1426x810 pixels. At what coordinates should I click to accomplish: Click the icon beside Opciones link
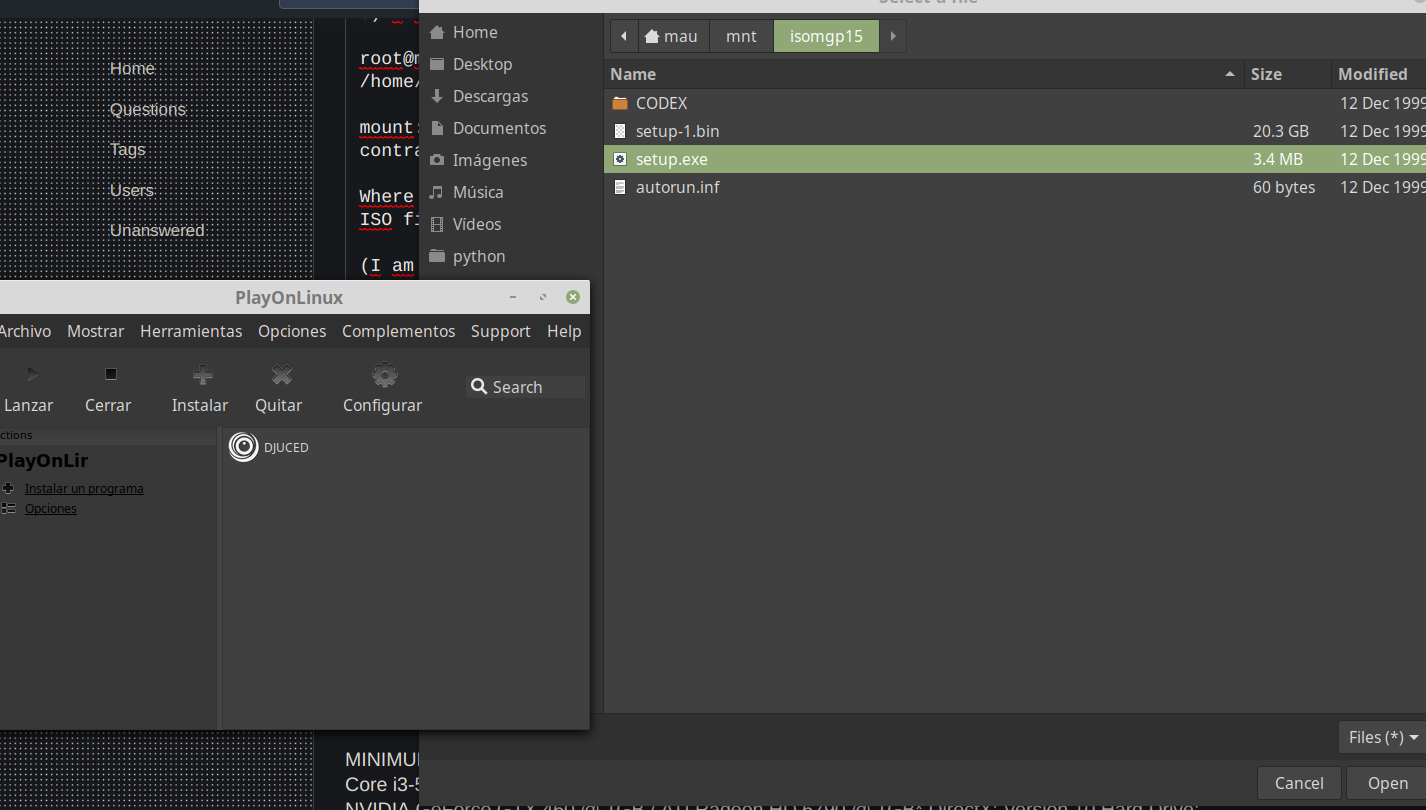pos(8,508)
